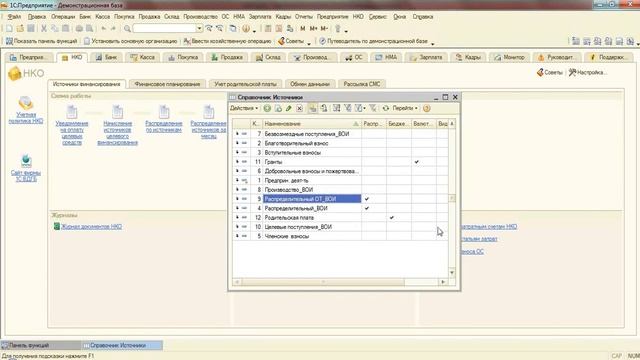Click the orange Help icon in Источники toolbar
The width and height of the screenshot is (640, 360).
tap(427, 108)
